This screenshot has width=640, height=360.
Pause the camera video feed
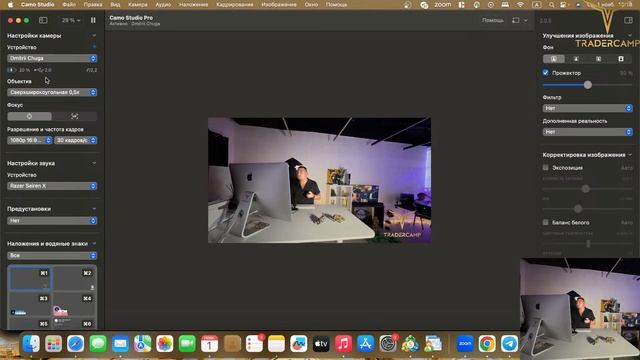(93, 20)
